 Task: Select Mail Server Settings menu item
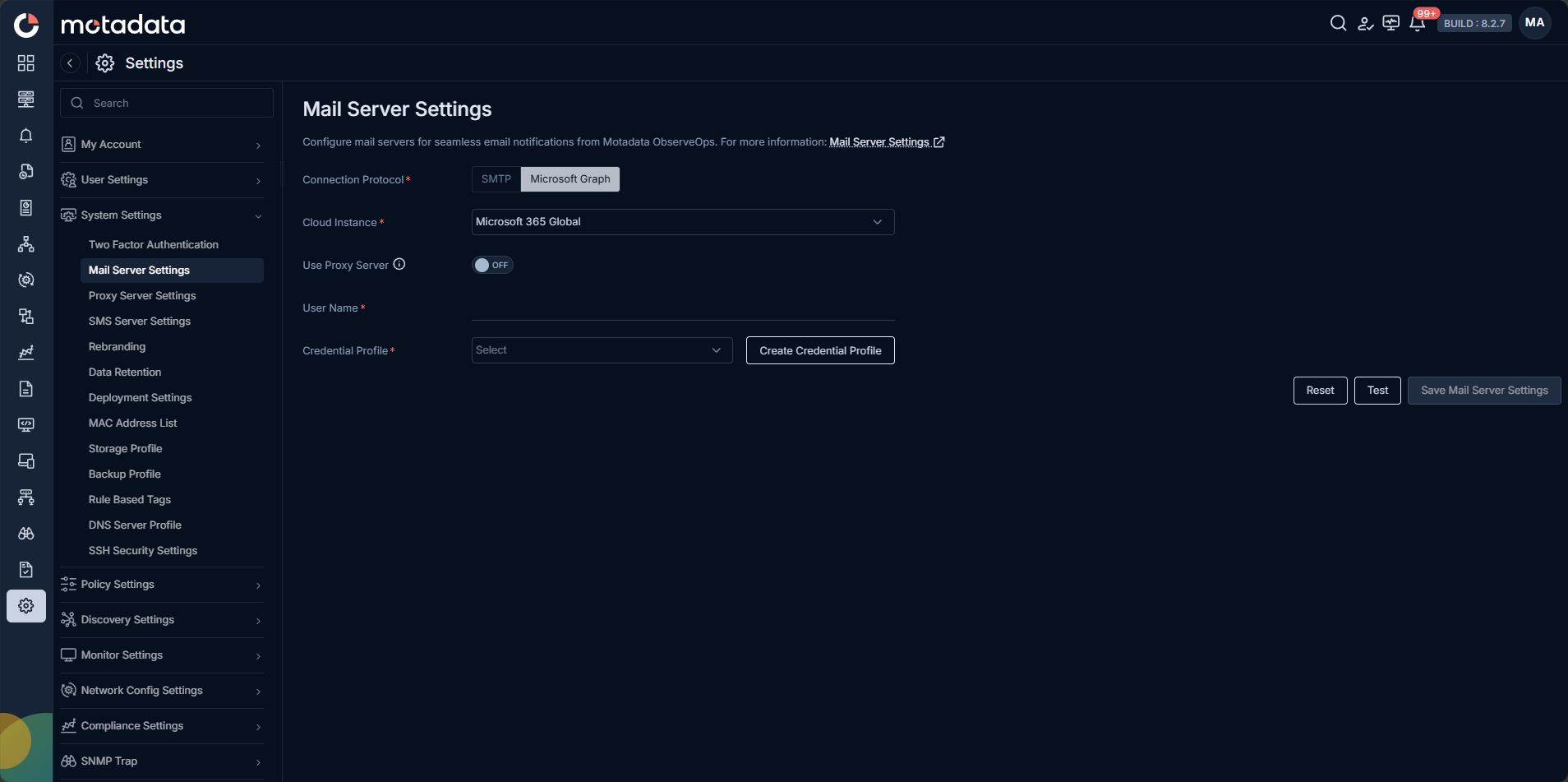pos(172,271)
